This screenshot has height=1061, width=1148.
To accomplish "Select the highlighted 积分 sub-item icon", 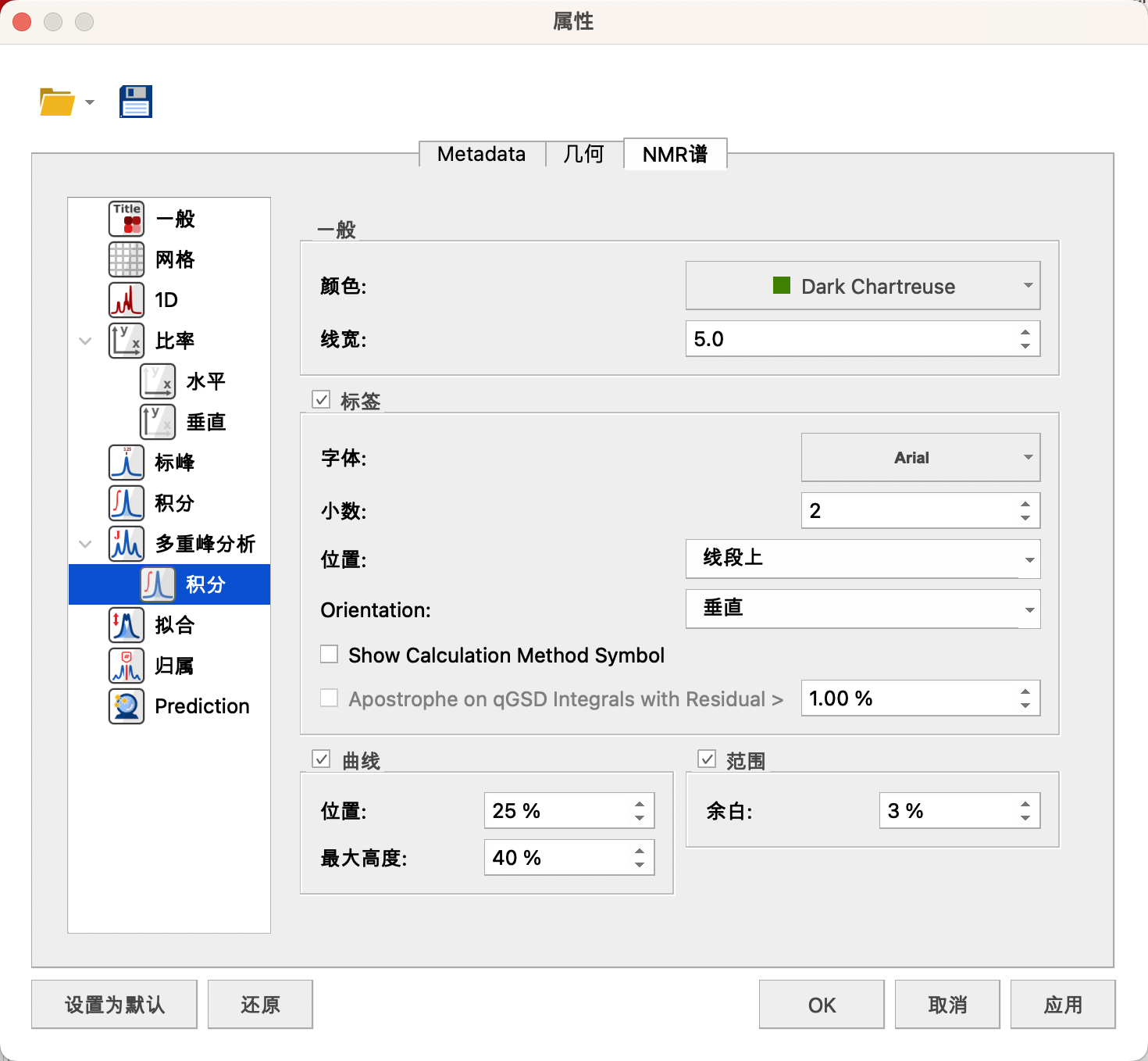I will (x=158, y=584).
